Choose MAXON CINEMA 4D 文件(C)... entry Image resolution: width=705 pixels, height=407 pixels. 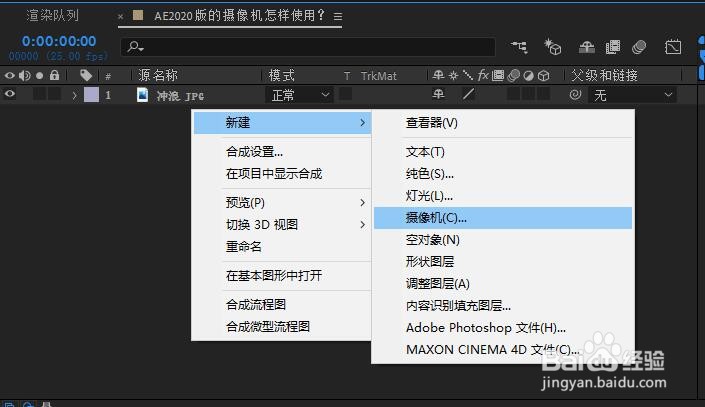click(x=503, y=350)
